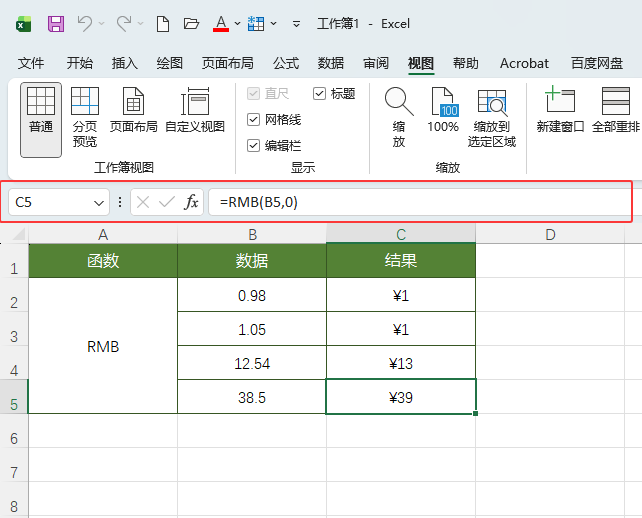
Task: Open a 新建窗口 new window
Action: tap(560, 110)
